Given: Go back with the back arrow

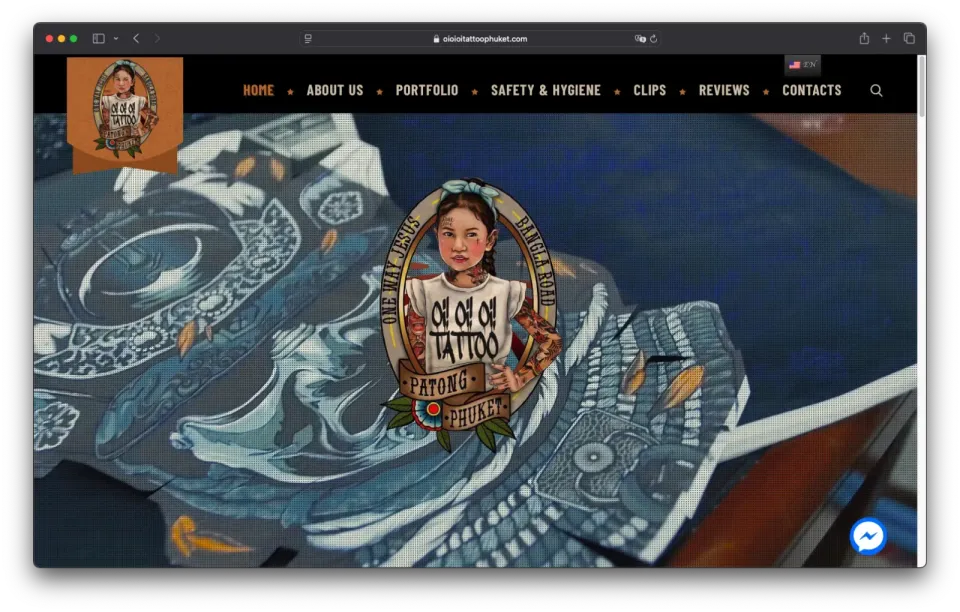Looking at the screenshot, I should point(136,39).
